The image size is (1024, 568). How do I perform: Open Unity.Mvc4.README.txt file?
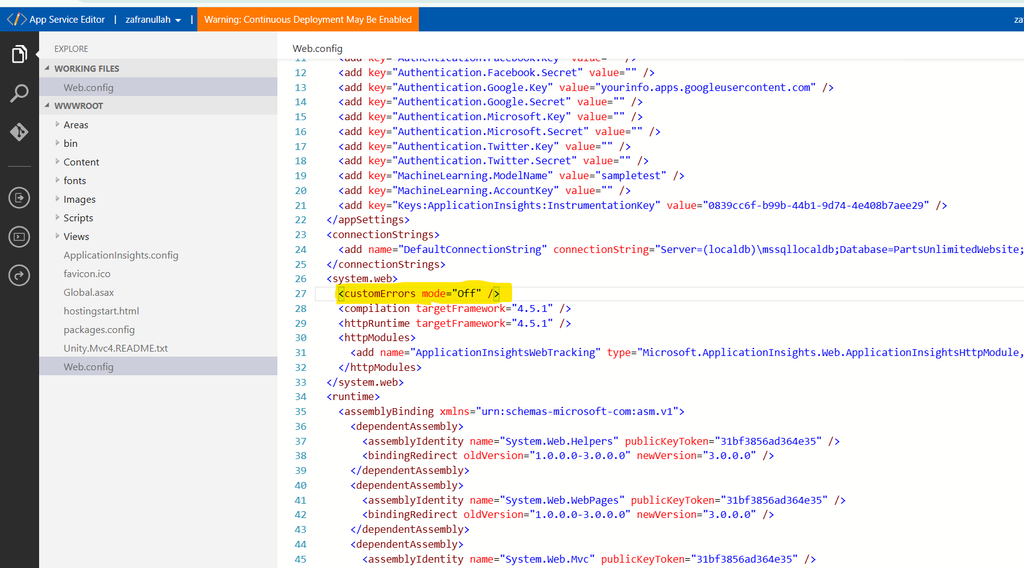(x=116, y=348)
